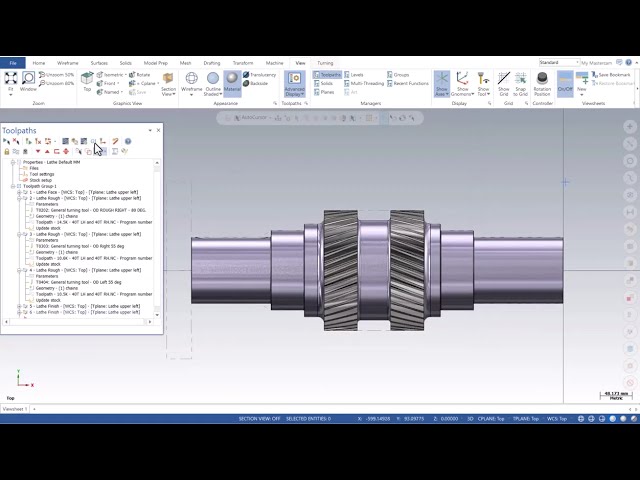Toggle the Toolpaths manager
Screen dimensions: 640x480
click(x=327, y=75)
